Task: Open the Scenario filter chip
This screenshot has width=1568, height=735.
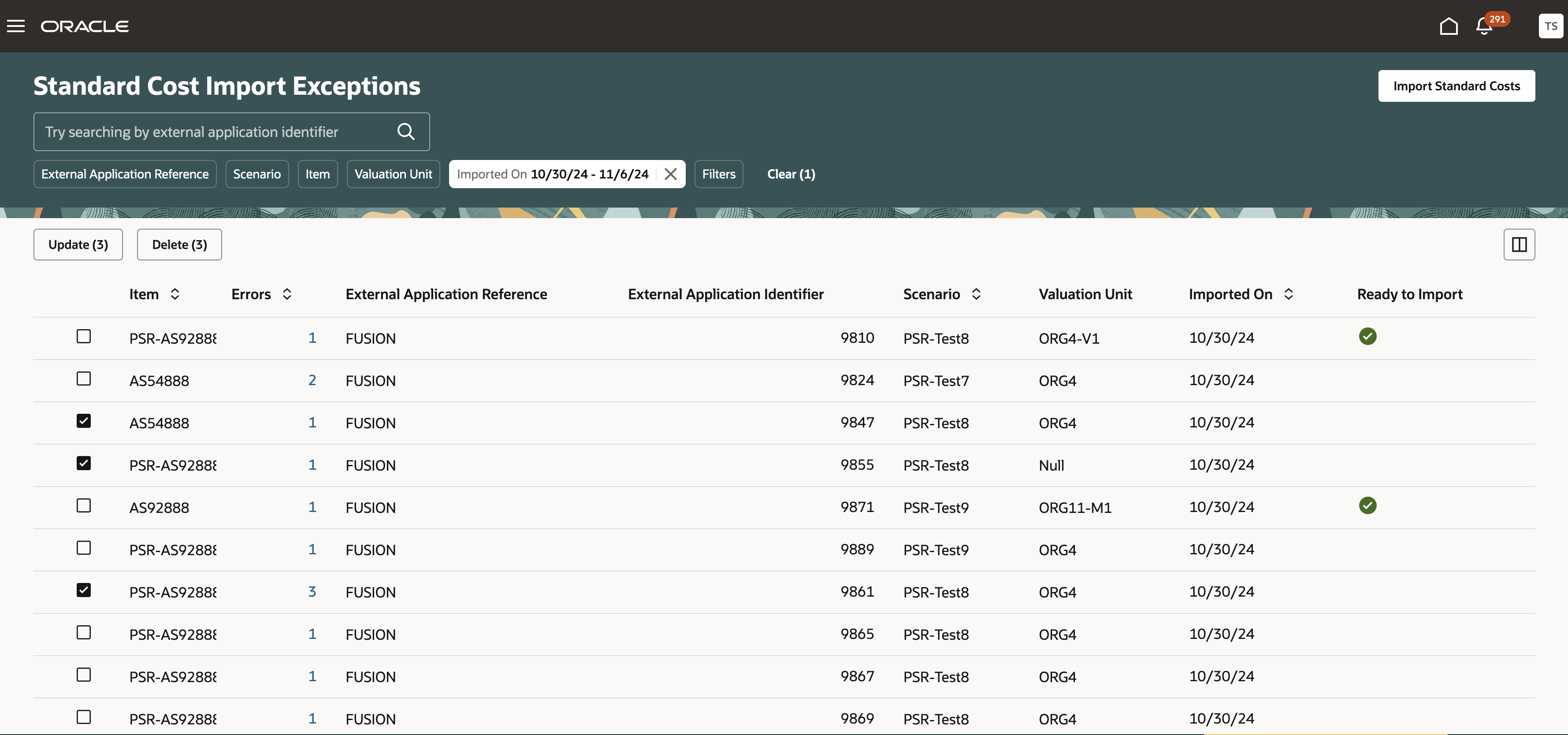Action: [x=256, y=174]
